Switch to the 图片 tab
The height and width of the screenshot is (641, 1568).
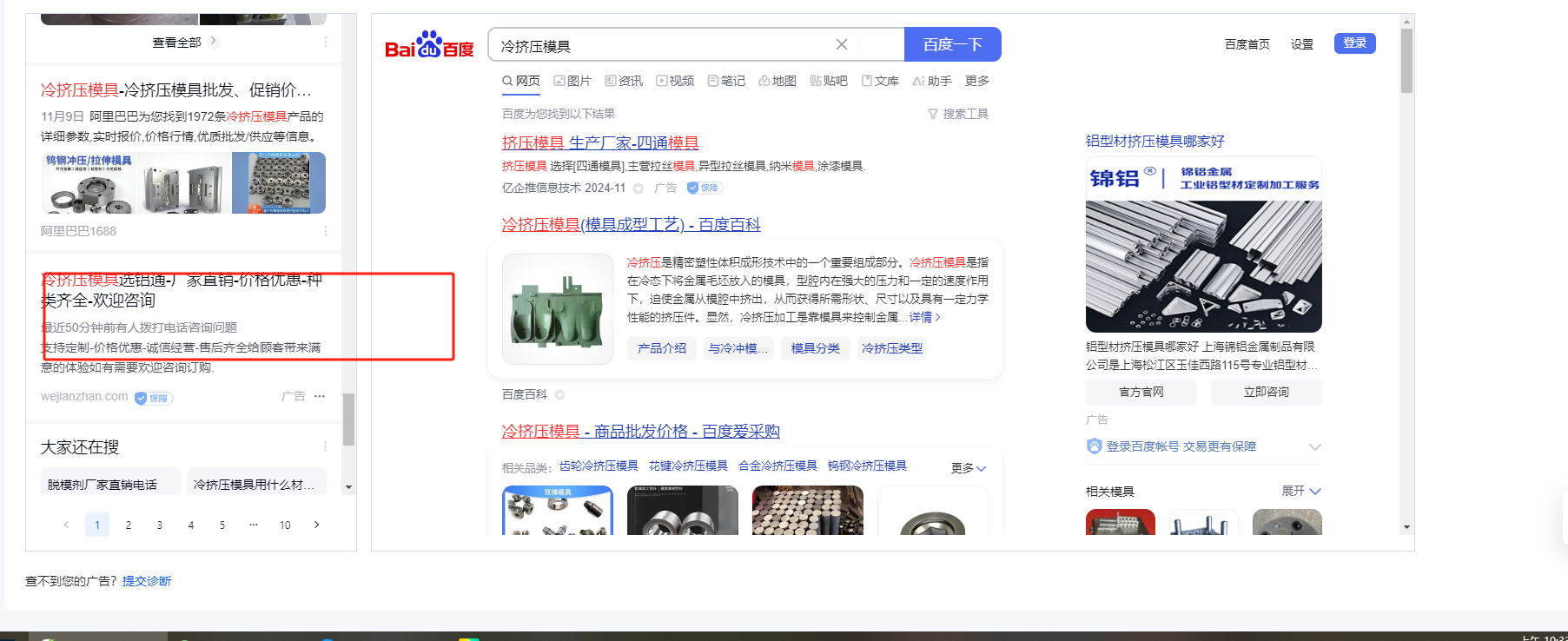point(572,81)
